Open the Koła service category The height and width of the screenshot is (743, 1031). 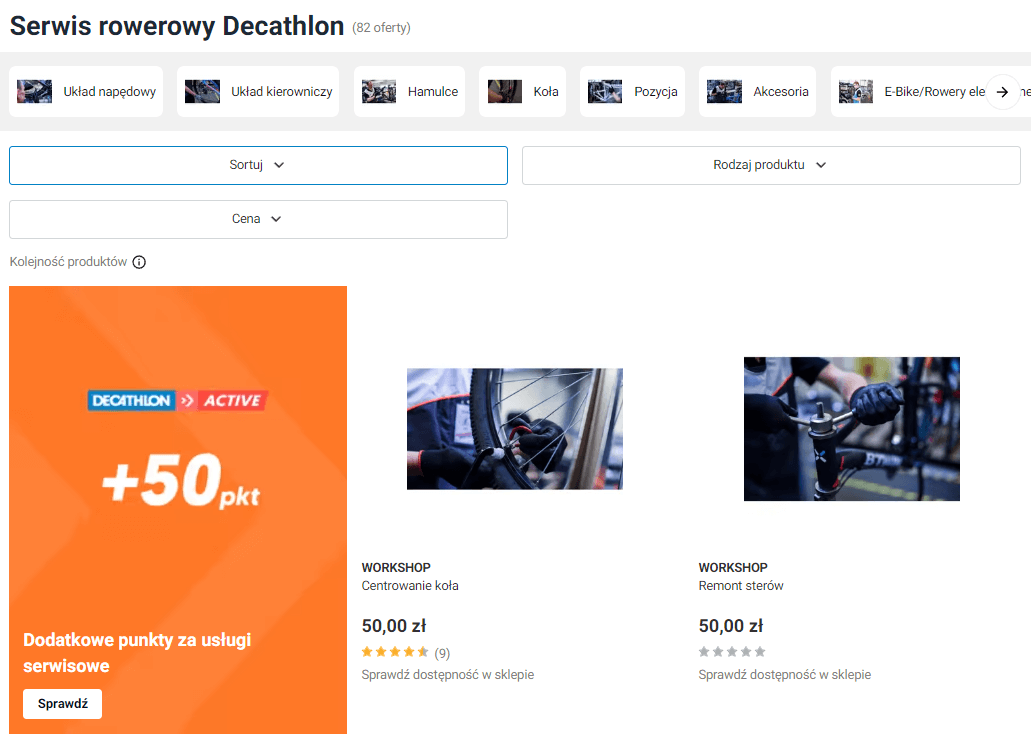(x=522, y=90)
